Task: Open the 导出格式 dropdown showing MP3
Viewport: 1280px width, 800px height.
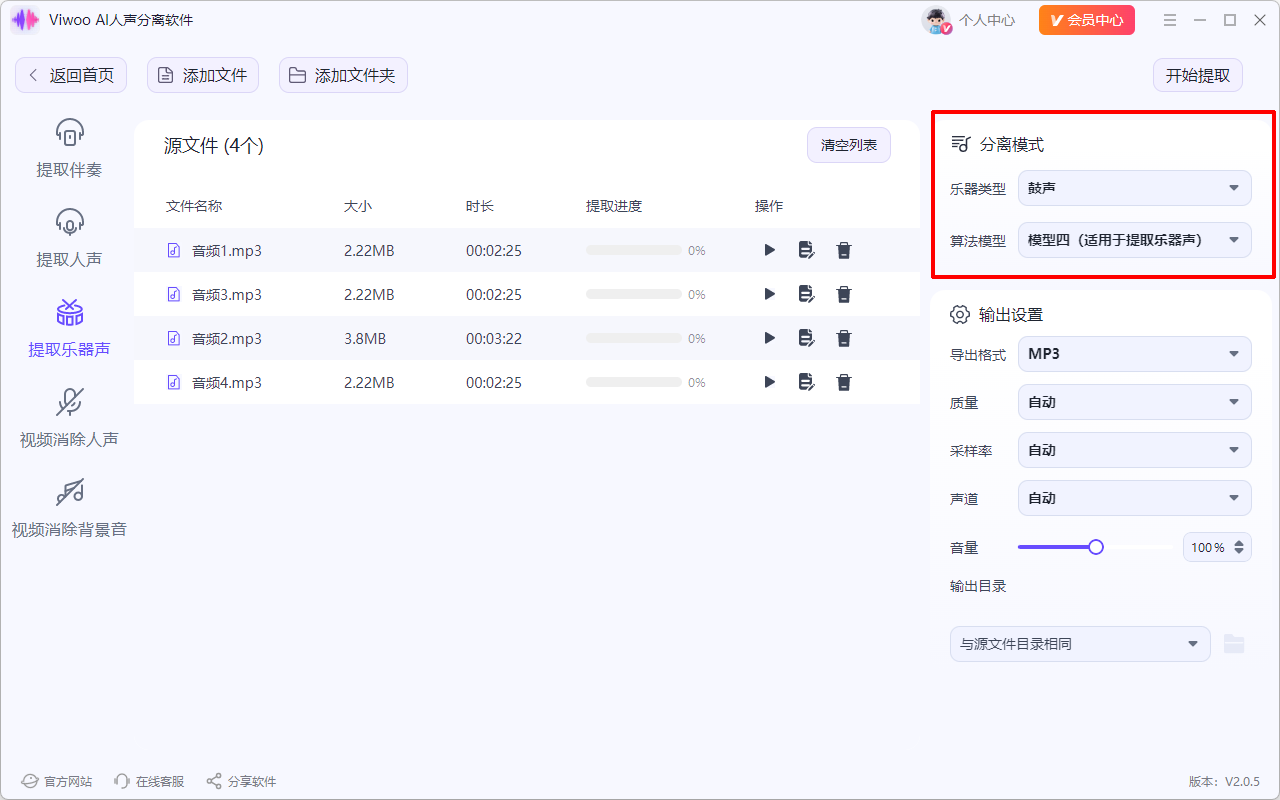Action: [1135, 354]
